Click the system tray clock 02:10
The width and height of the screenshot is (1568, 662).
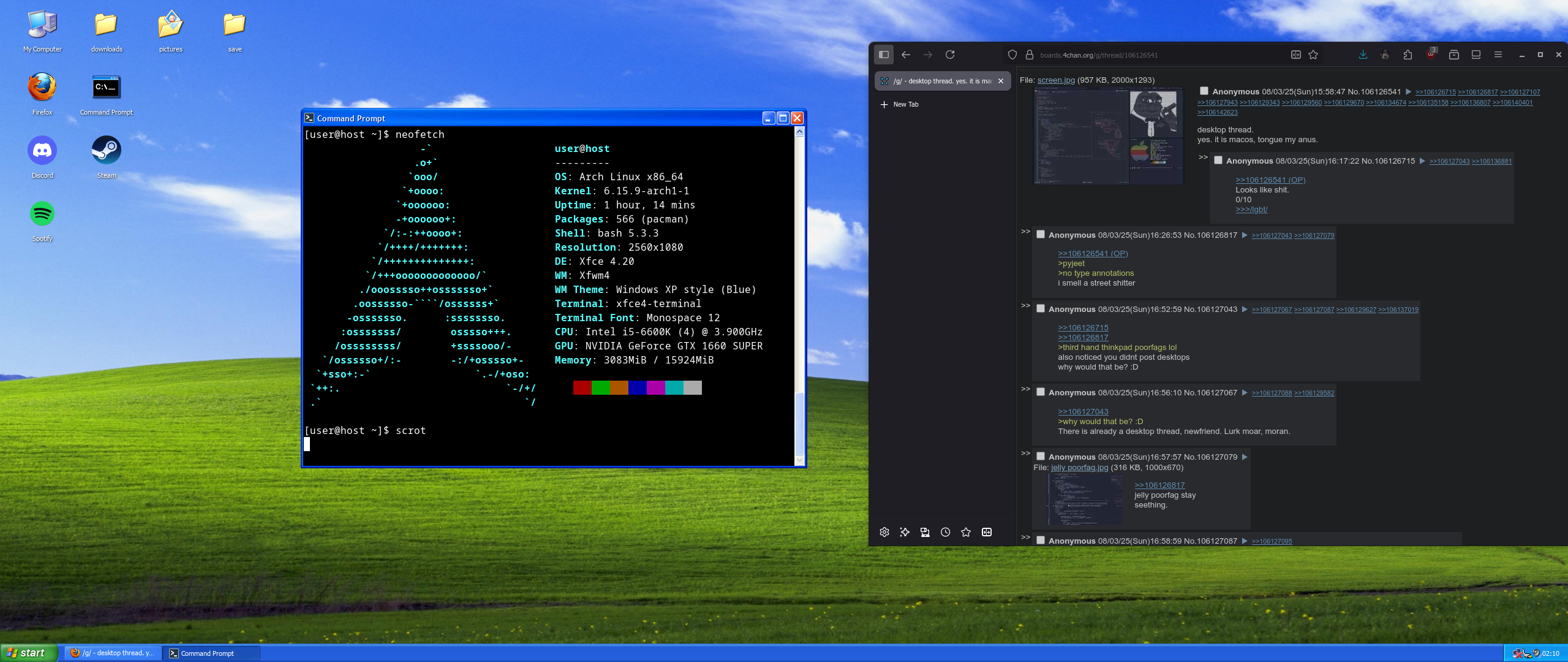pos(1551,653)
